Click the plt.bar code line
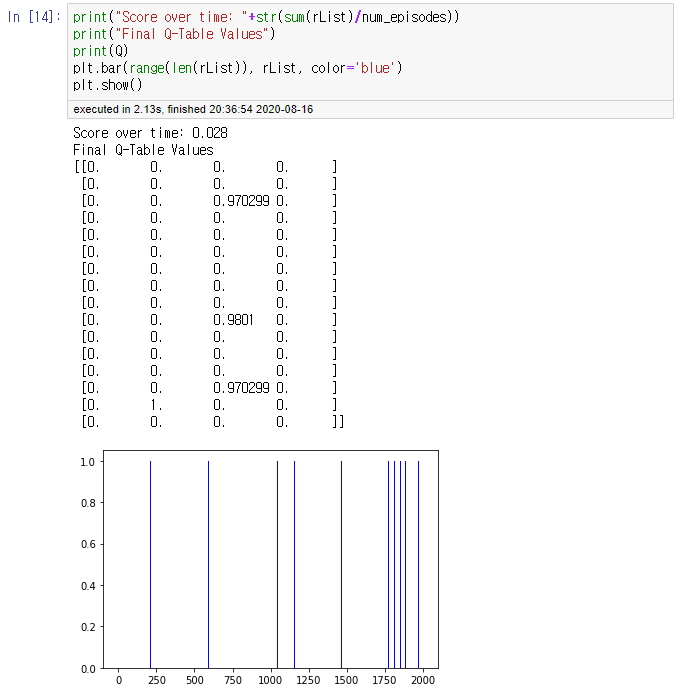 pos(238,68)
